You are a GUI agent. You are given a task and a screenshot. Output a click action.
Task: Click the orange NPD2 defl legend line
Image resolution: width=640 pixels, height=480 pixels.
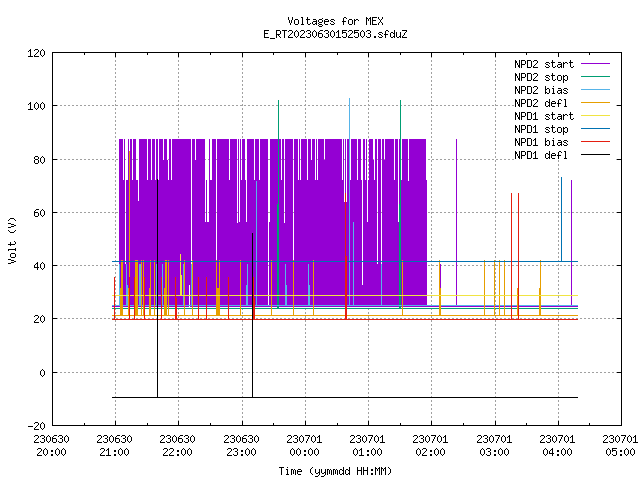click(x=596, y=103)
